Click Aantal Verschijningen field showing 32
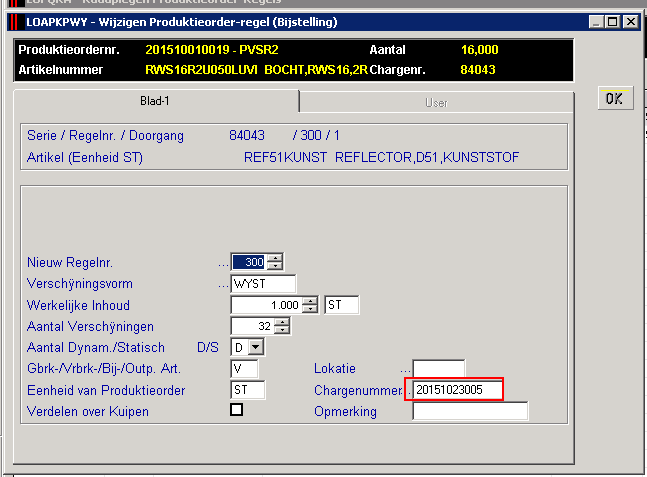Viewport: 647px width, 477px height. pos(253,326)
